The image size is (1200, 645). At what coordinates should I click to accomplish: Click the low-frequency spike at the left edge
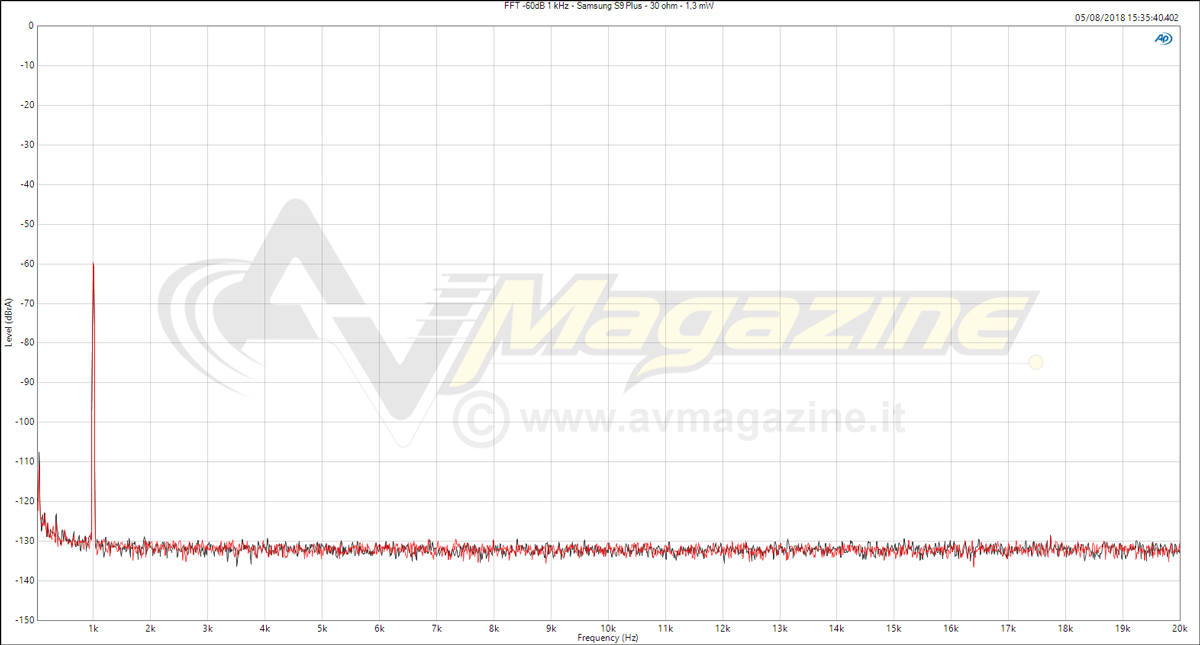click(x=38, y=455)
